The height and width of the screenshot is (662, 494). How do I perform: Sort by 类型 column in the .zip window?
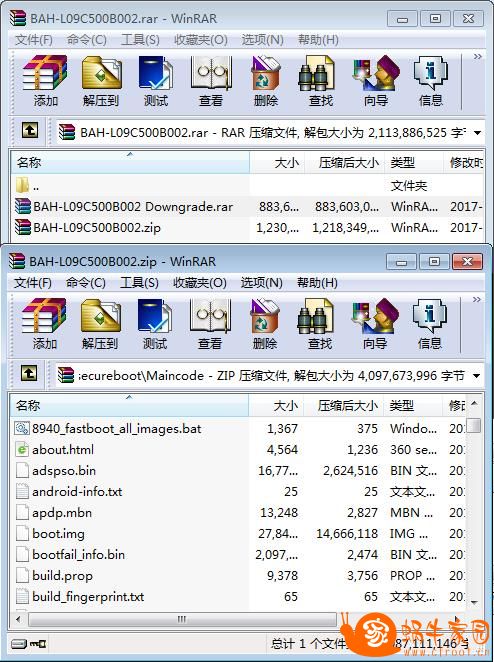point(413,406)
